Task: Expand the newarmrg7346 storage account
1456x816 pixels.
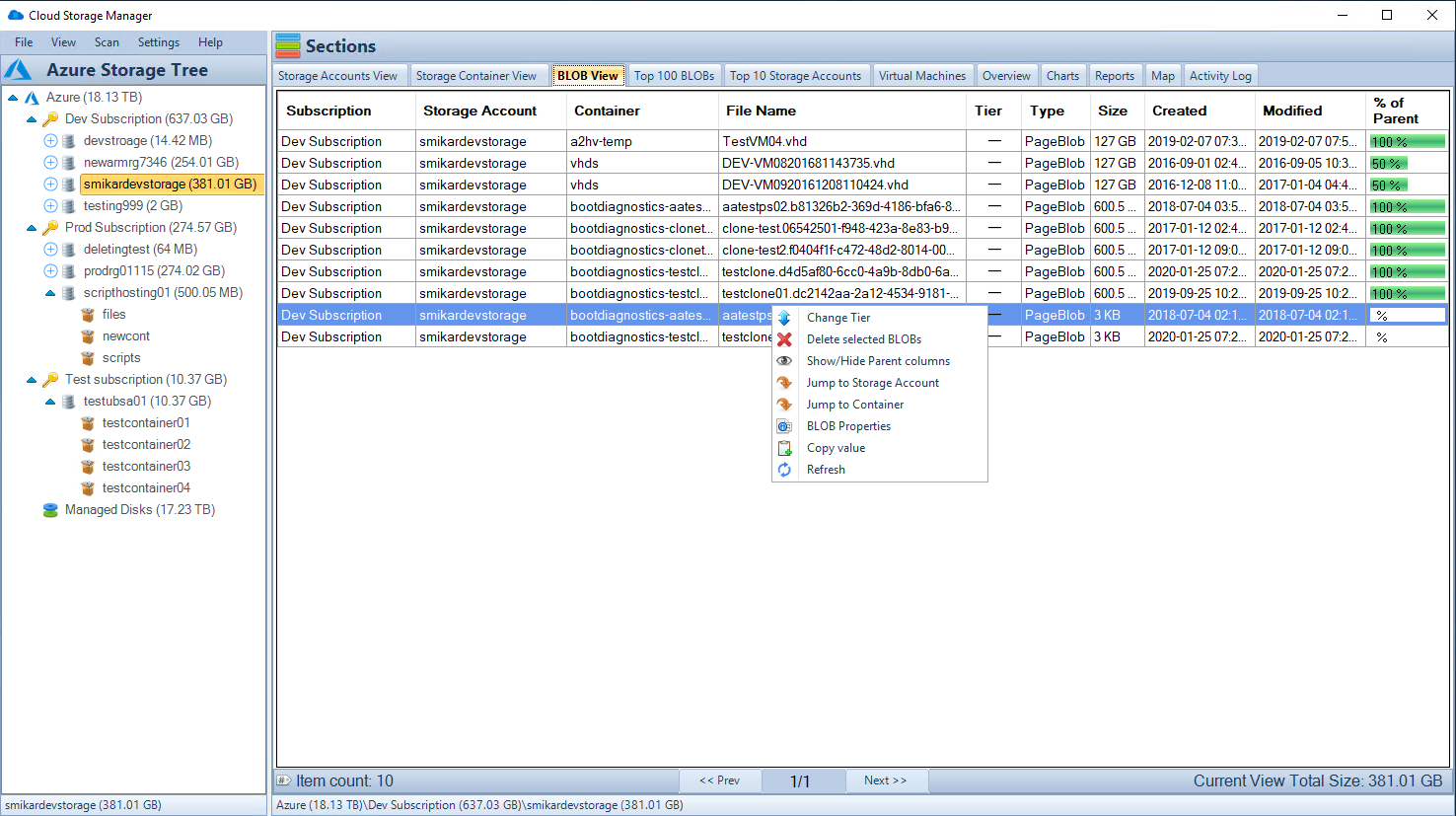Action: (x=50, y=163)
